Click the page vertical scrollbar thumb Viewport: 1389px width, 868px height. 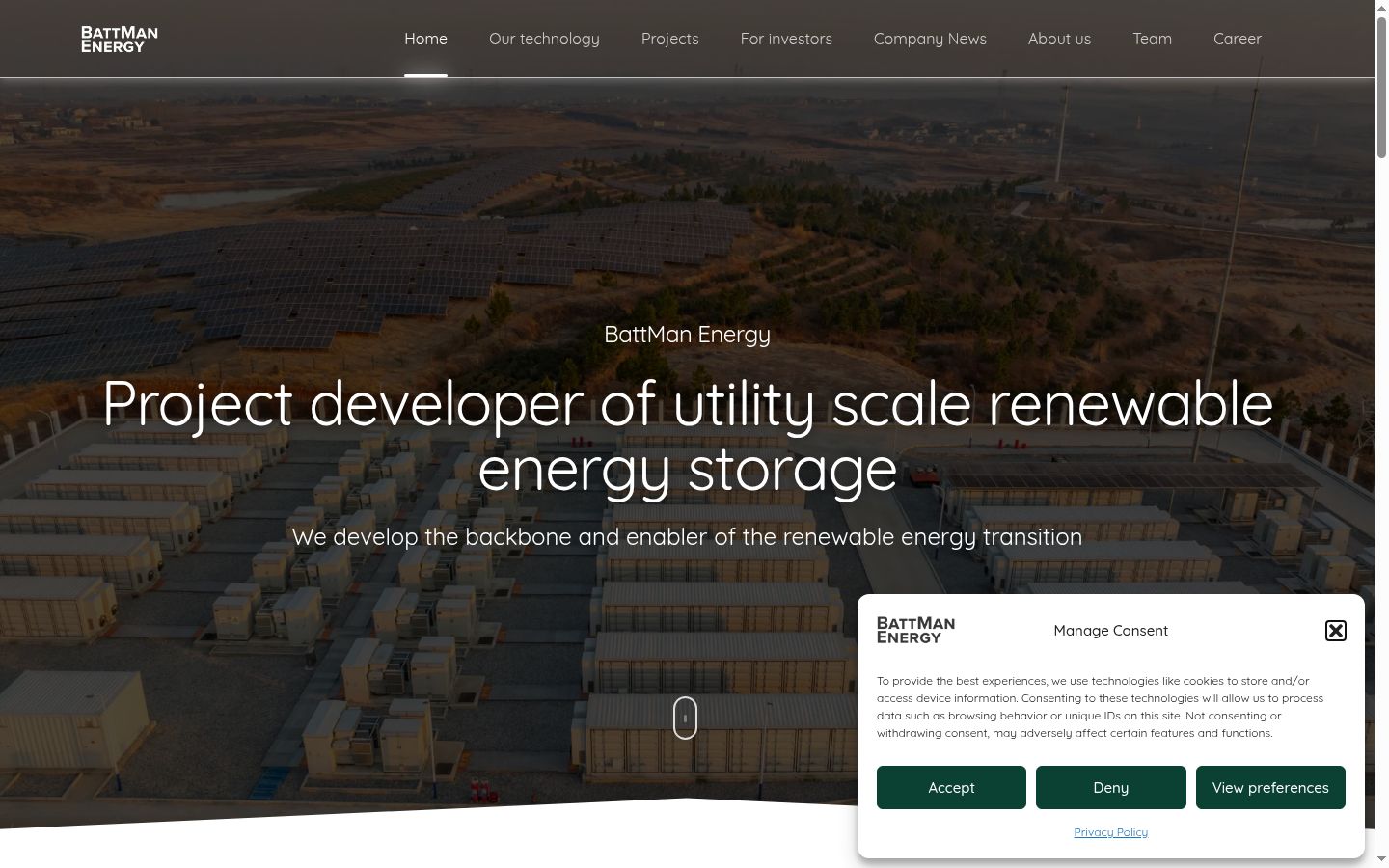pos(1381,87)
